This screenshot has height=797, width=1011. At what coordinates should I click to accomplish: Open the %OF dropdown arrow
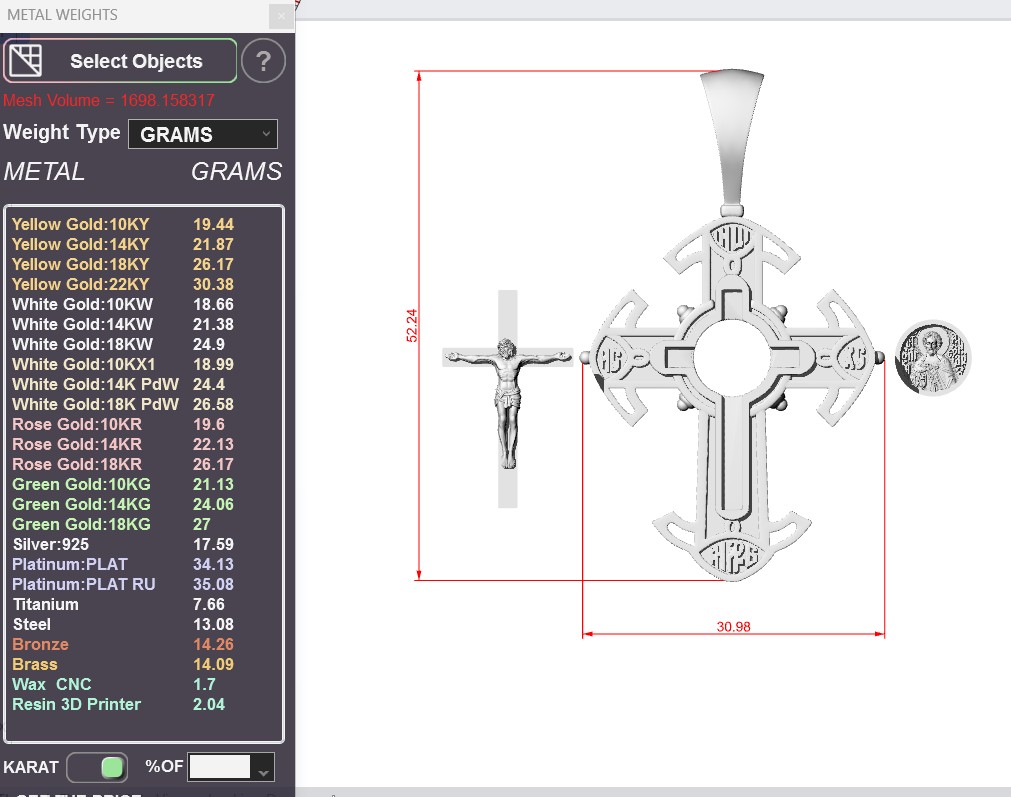(x=263, y=767)
